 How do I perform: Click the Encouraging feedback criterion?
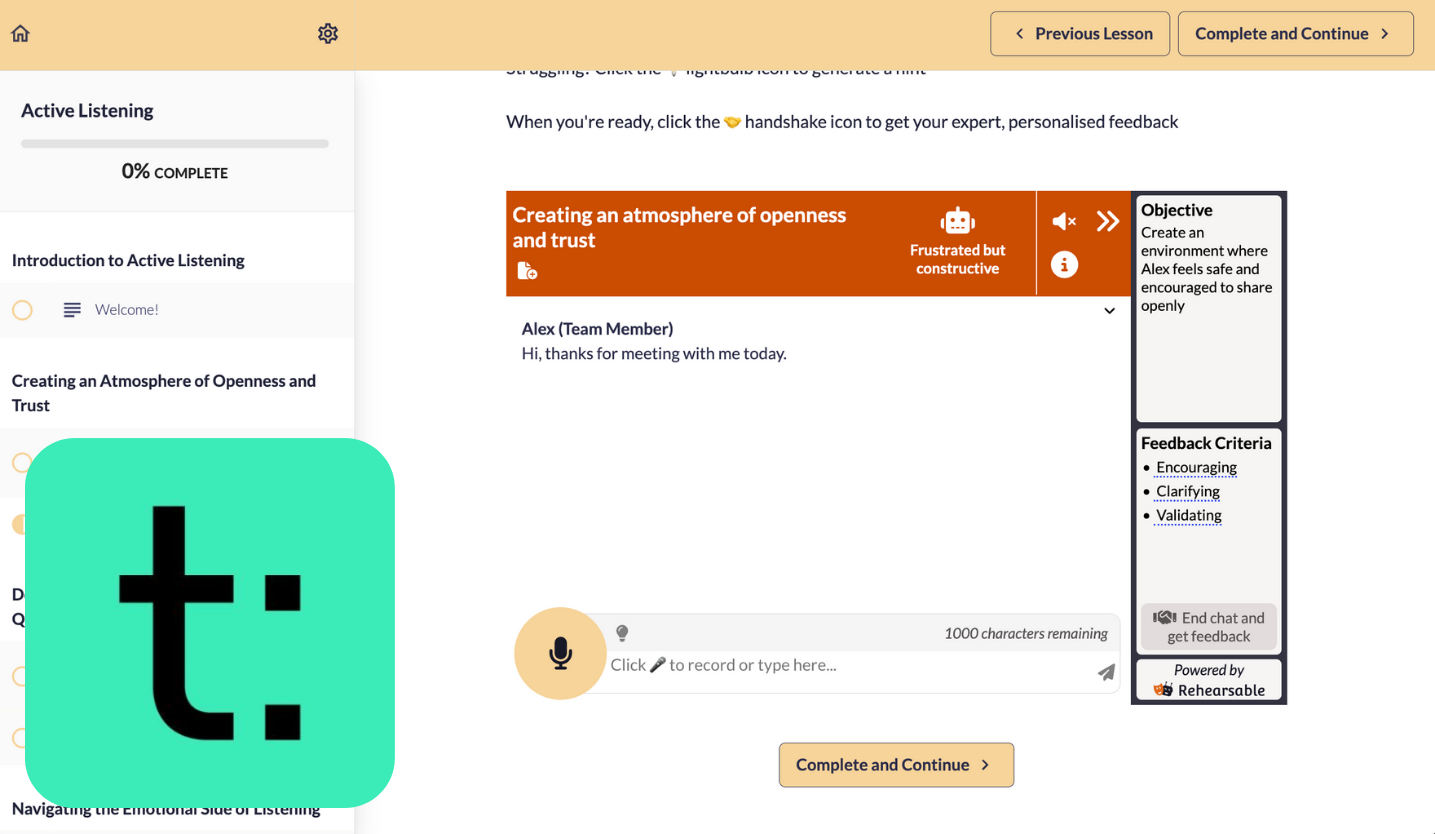1196,467
